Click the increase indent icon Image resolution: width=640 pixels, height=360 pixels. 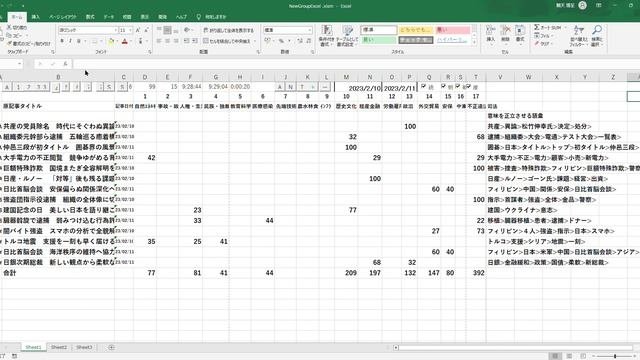click(x=195, y=41)
